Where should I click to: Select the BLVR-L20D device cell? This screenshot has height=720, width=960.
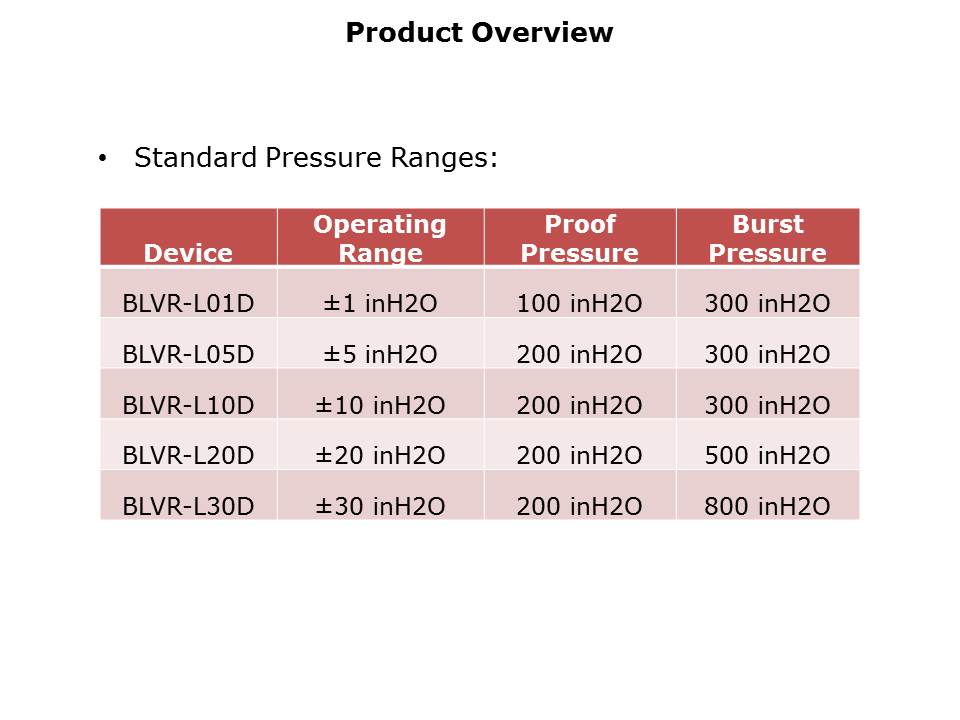click(188, 456)
